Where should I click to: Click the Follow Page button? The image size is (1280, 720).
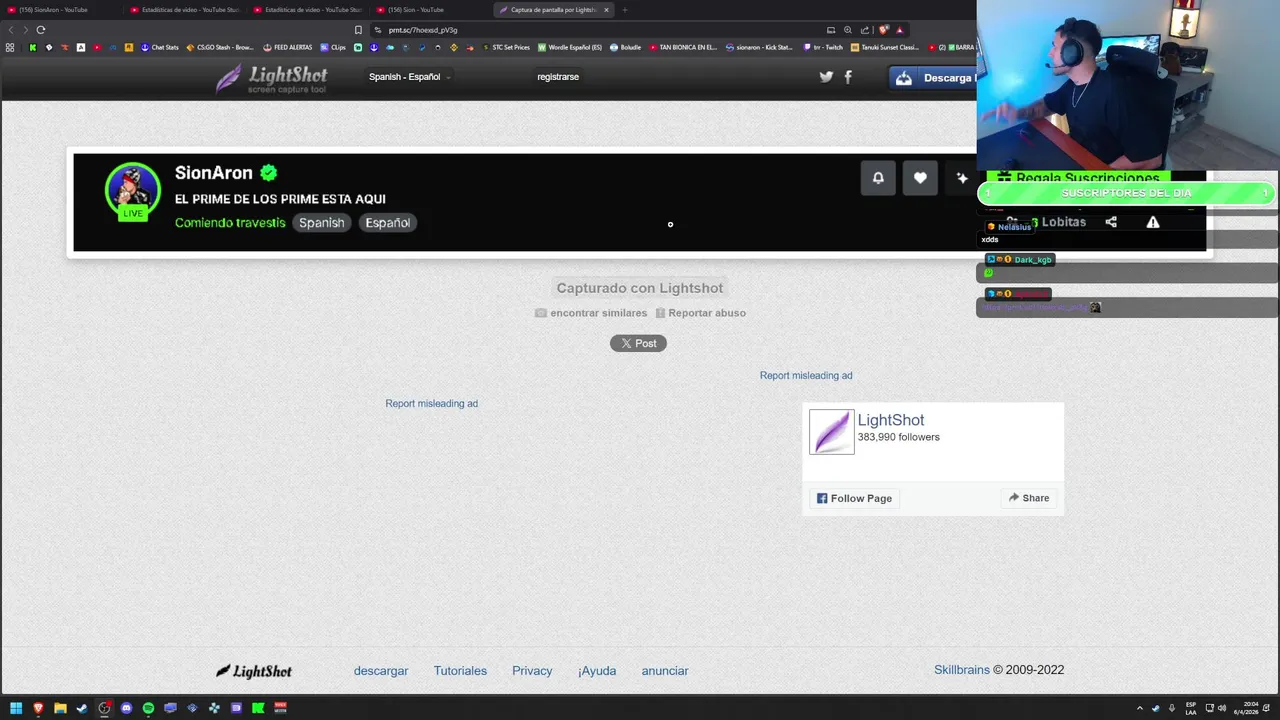coord(854,498)
